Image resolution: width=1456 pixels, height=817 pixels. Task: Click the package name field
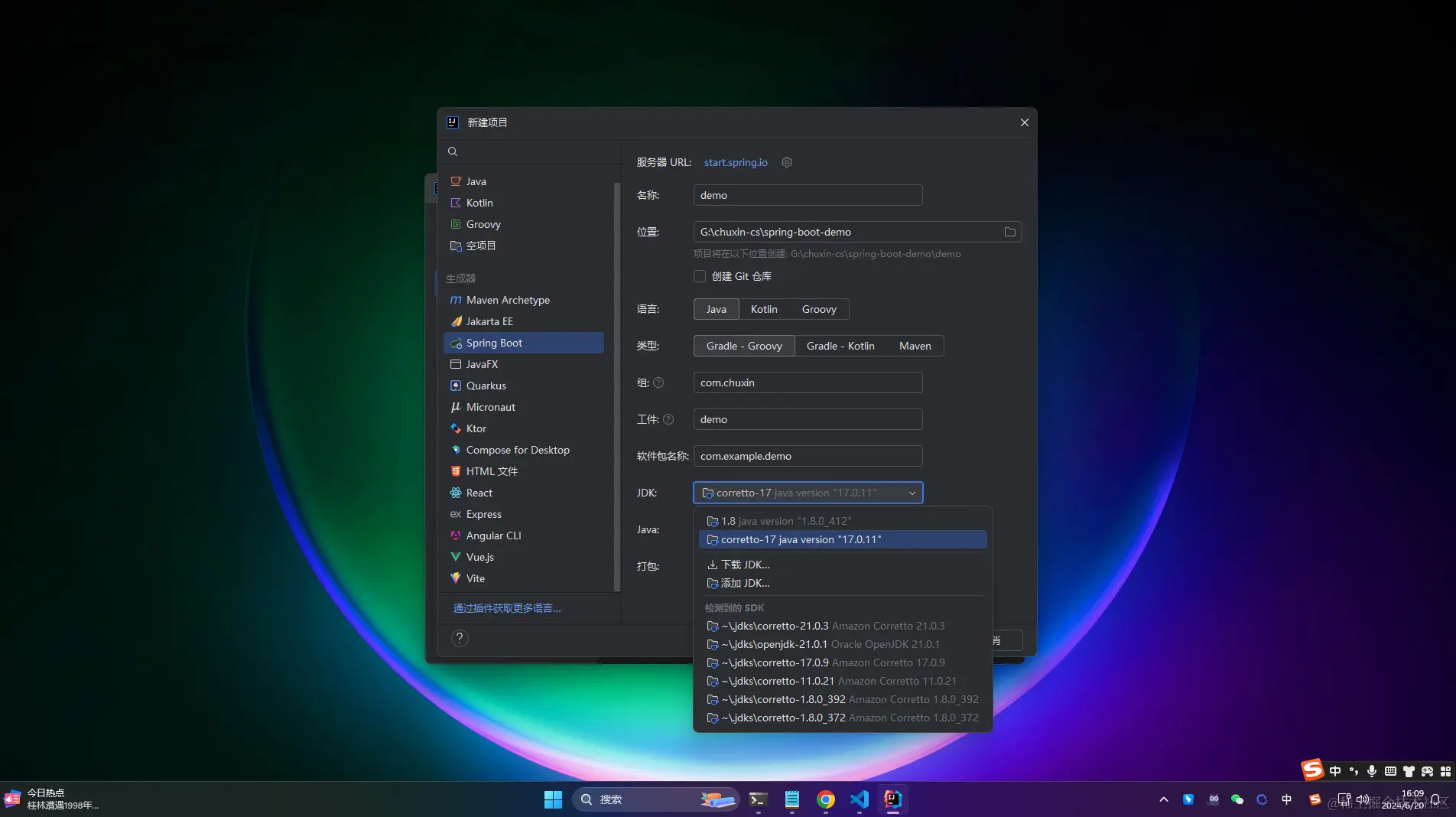[x=808, y=456]
